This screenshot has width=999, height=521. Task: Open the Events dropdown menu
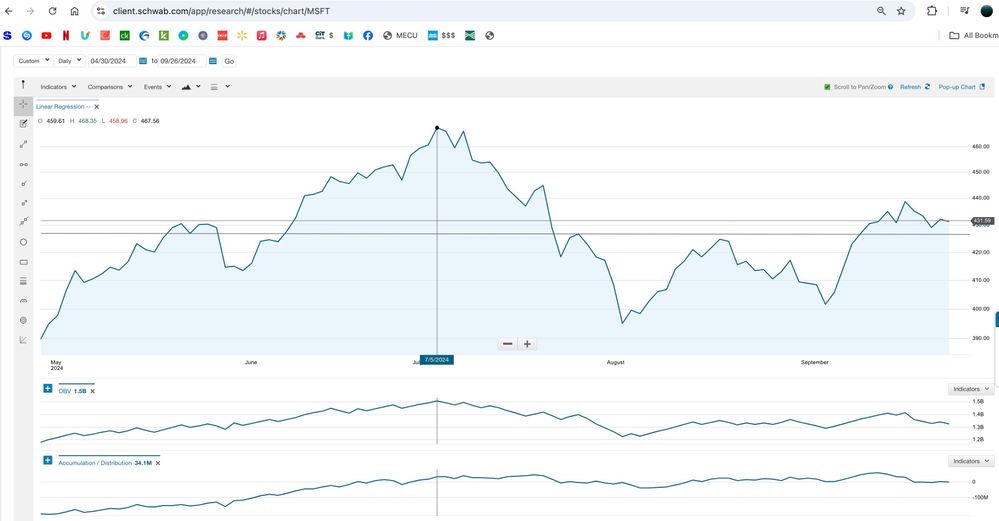[157, 87]
